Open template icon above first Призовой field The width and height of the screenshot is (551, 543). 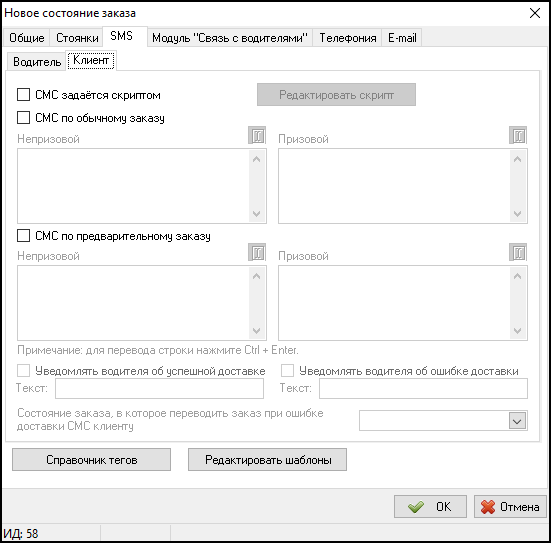pos(518,136)
